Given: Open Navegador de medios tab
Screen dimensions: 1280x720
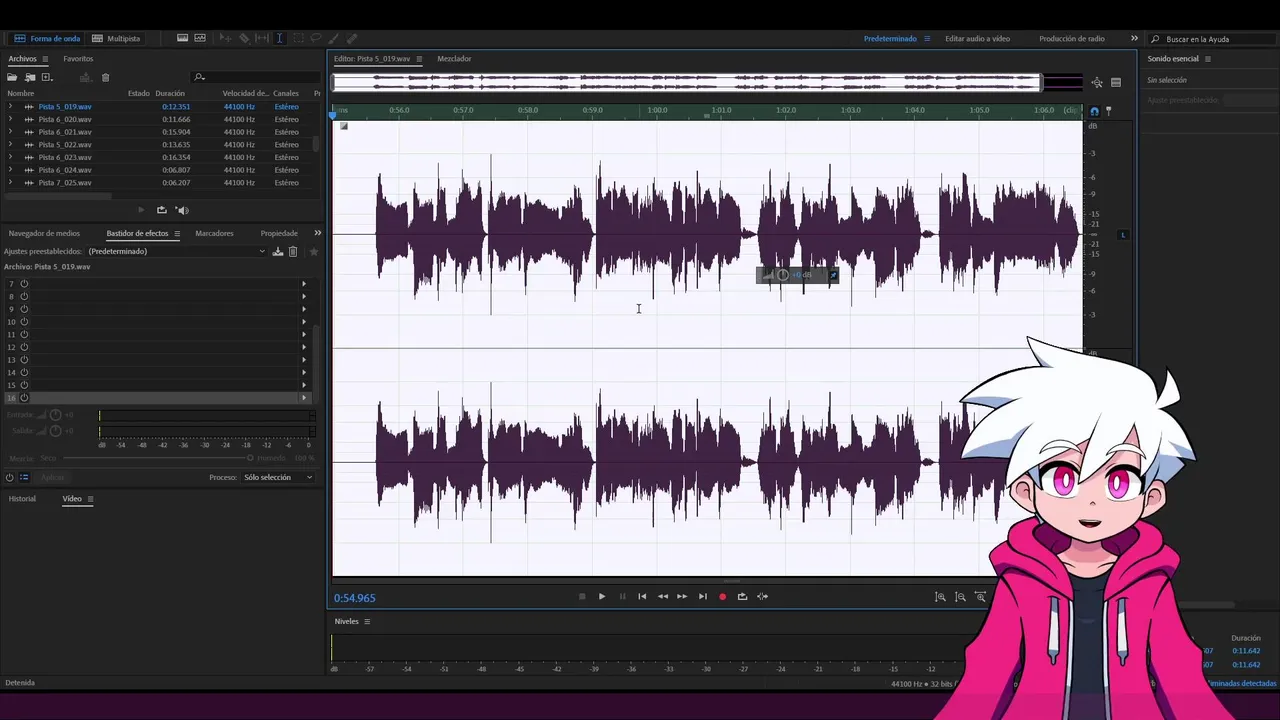Looking at the screenshot, I should click(x=44, y=233).
